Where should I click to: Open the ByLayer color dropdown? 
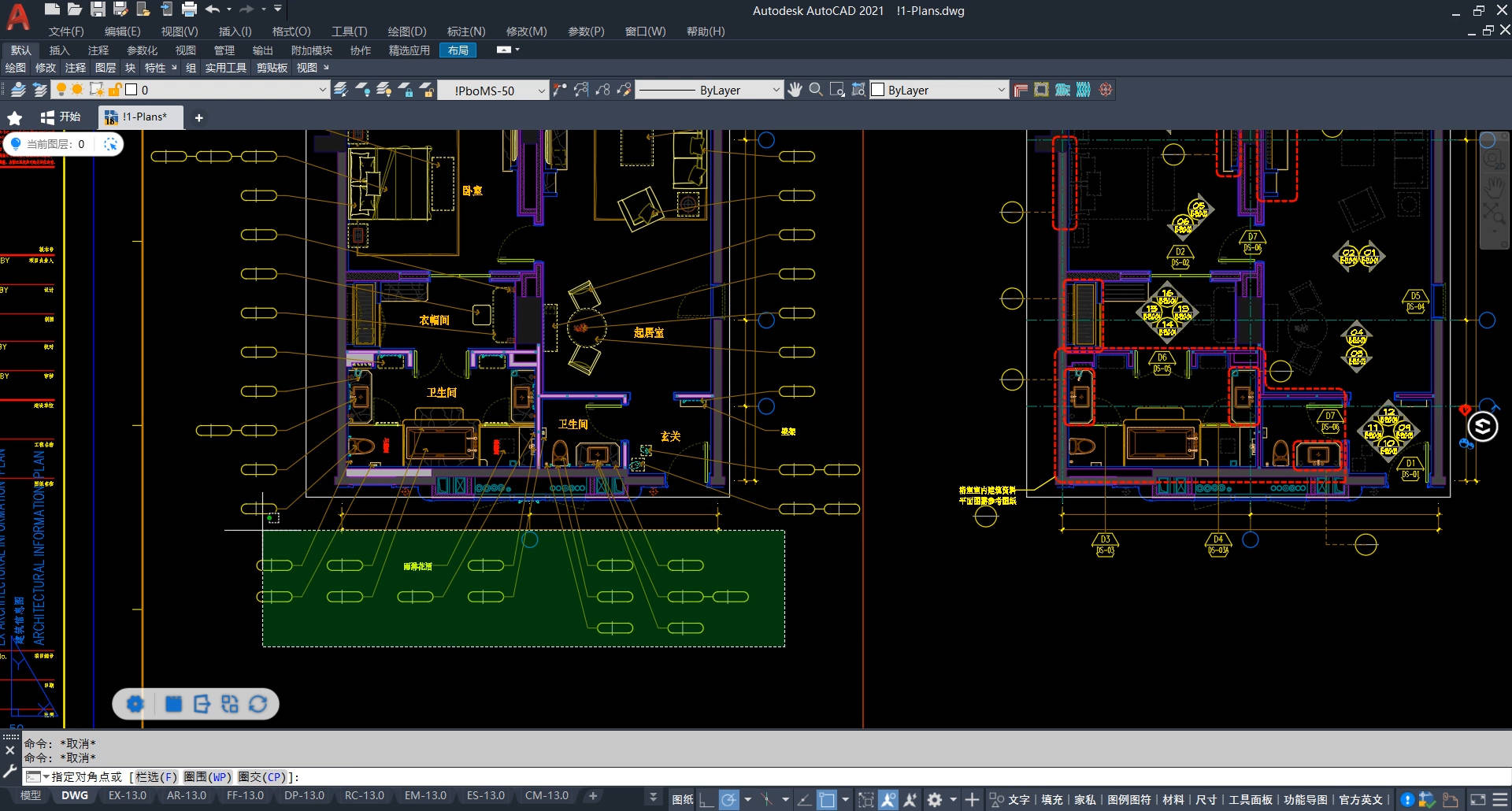1002,90
